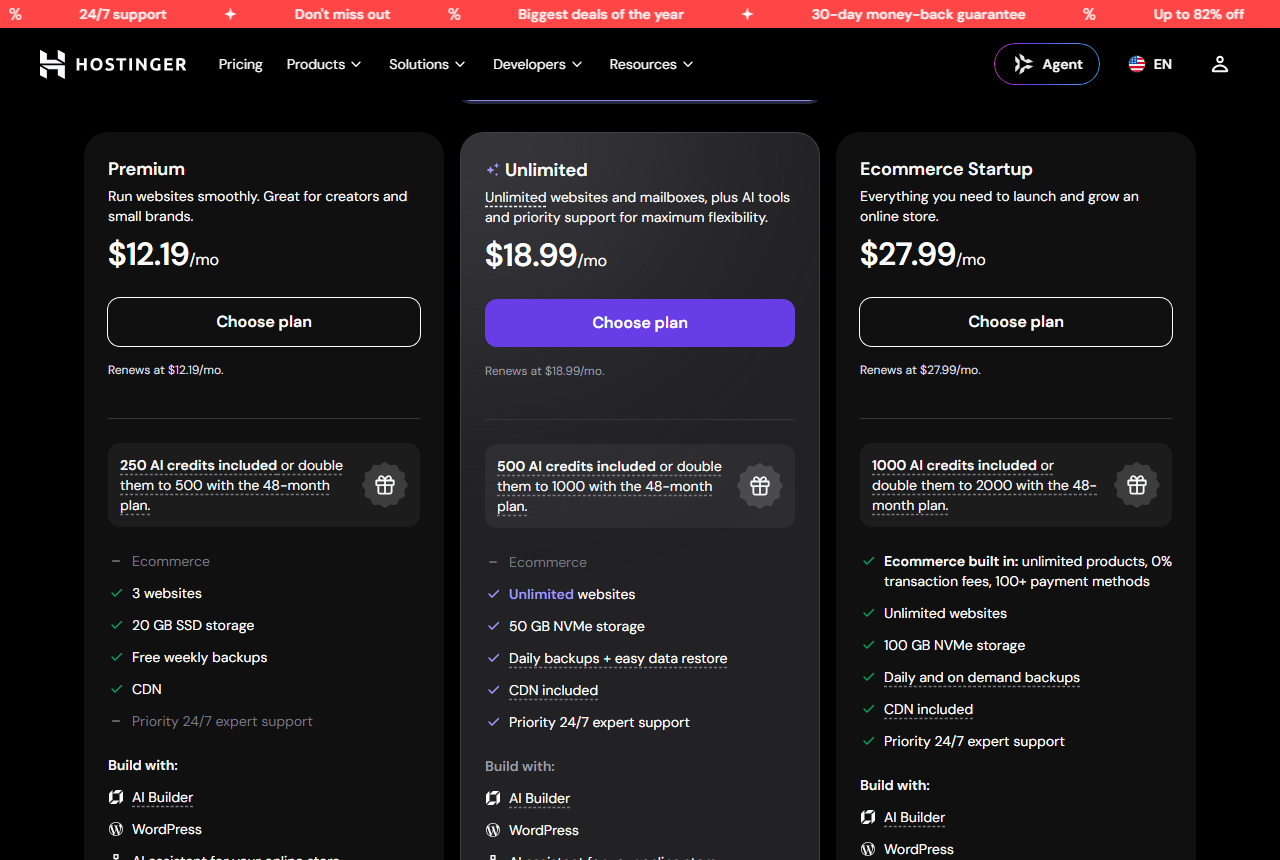This screenshot has height=860, width=1280.
Task: Expand the Developers dropdown menu
Action: coord(537,64)
